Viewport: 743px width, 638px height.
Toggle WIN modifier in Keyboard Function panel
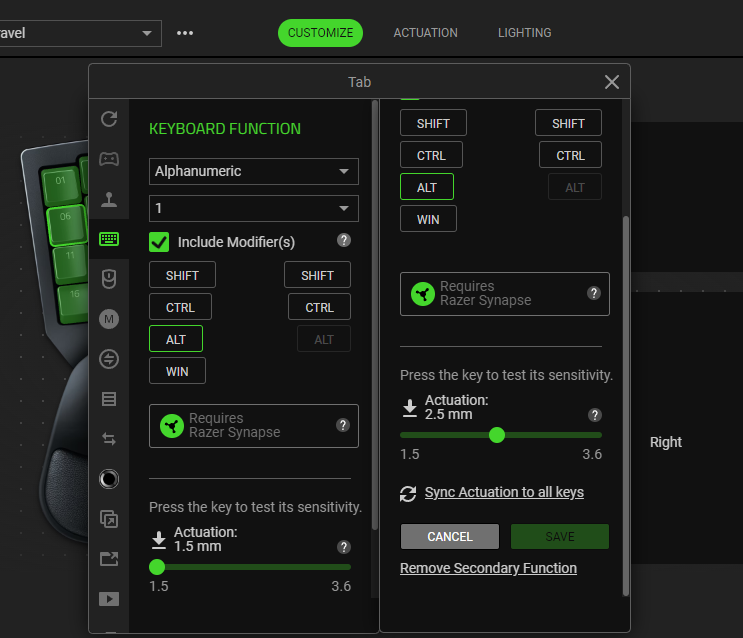click(178, 371)
